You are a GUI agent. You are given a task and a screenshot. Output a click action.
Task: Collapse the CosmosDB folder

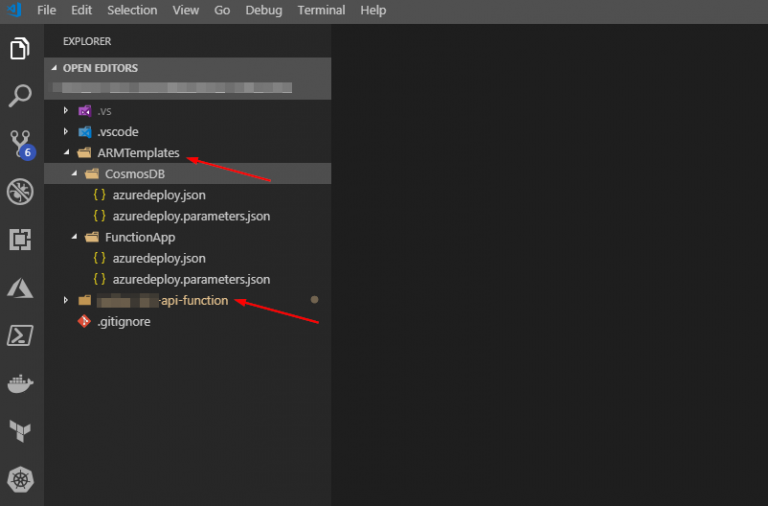134,174
